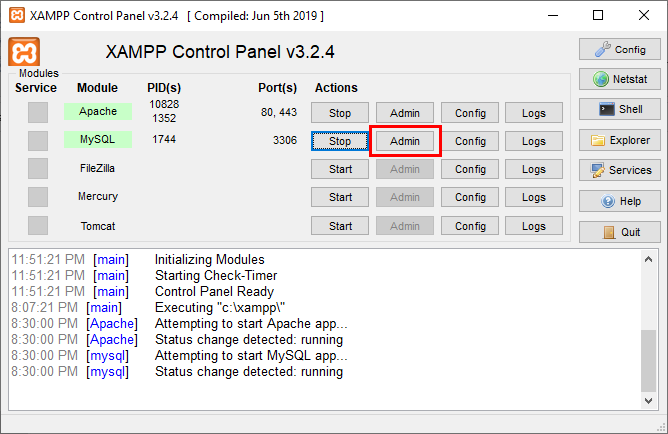The width and height of the screenshot is (668, 434).
Task: Click the log scrollbar up arrow
Action: (x=648, y=259)
